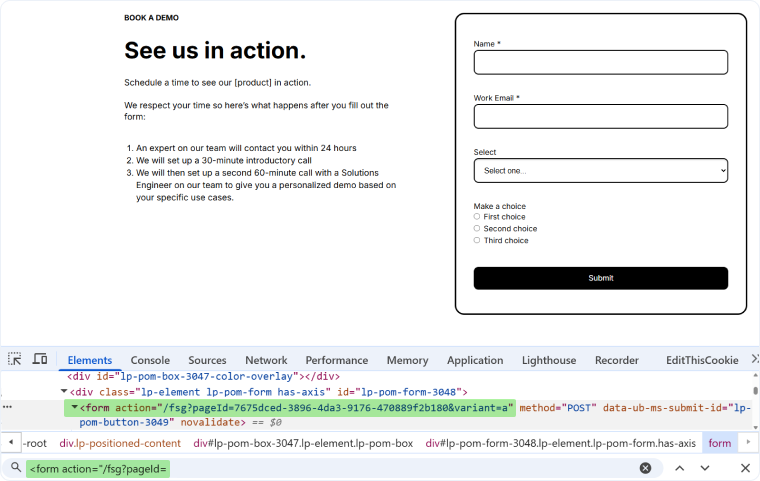760x481 pixels.
Task: Open the Network tab
Action: click(x=266, y=361)
